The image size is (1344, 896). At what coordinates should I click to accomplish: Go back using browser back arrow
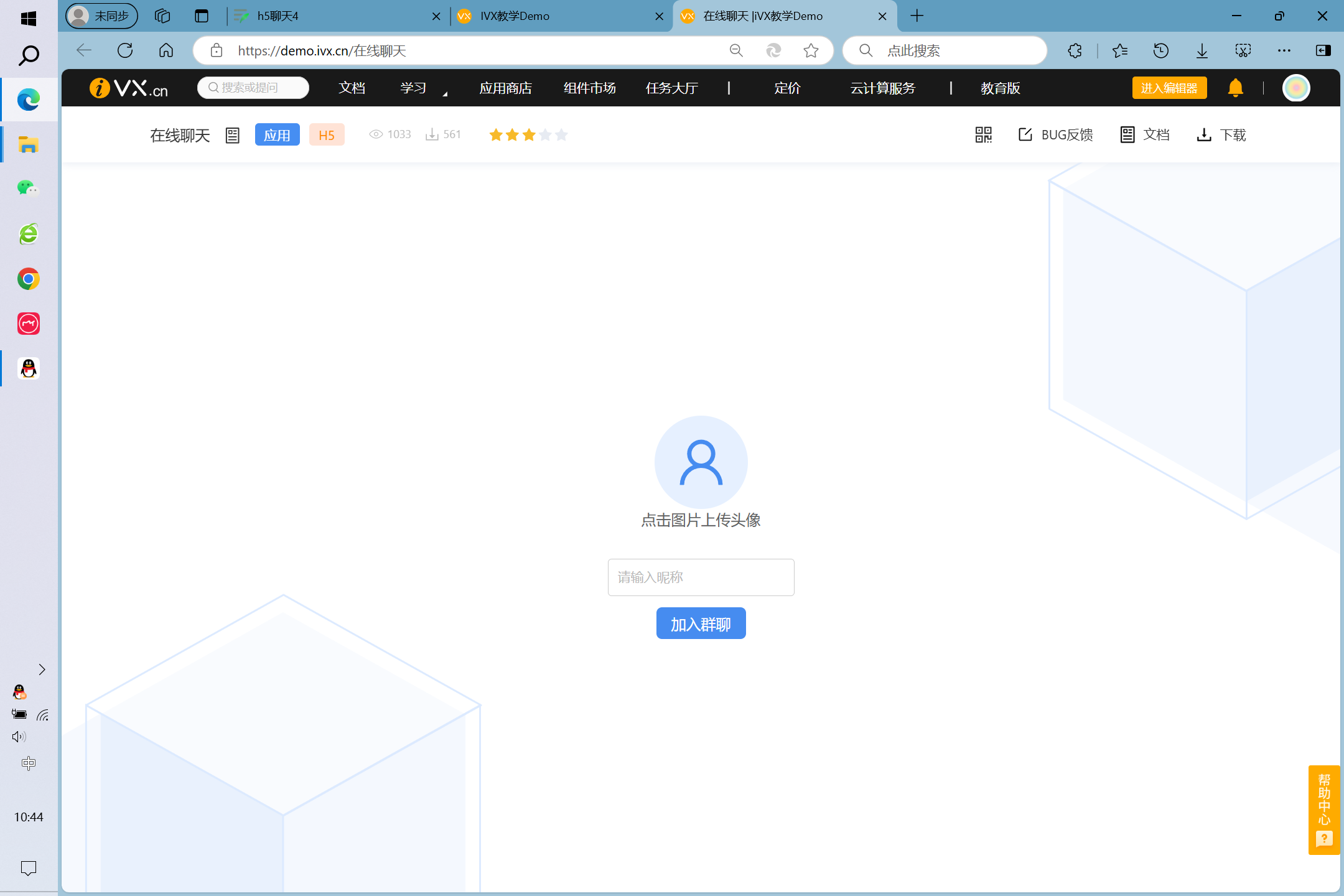point(84,50)
